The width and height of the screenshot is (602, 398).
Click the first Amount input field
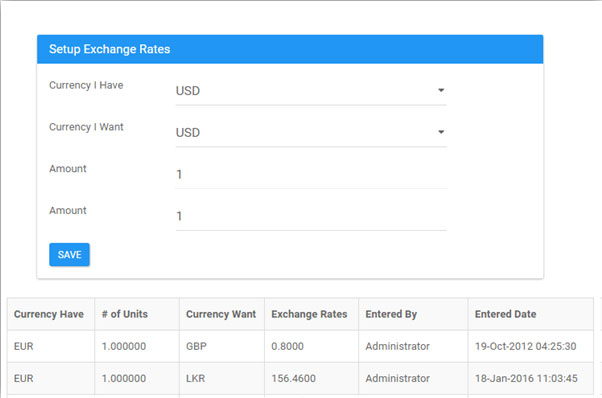click(311, 174)
